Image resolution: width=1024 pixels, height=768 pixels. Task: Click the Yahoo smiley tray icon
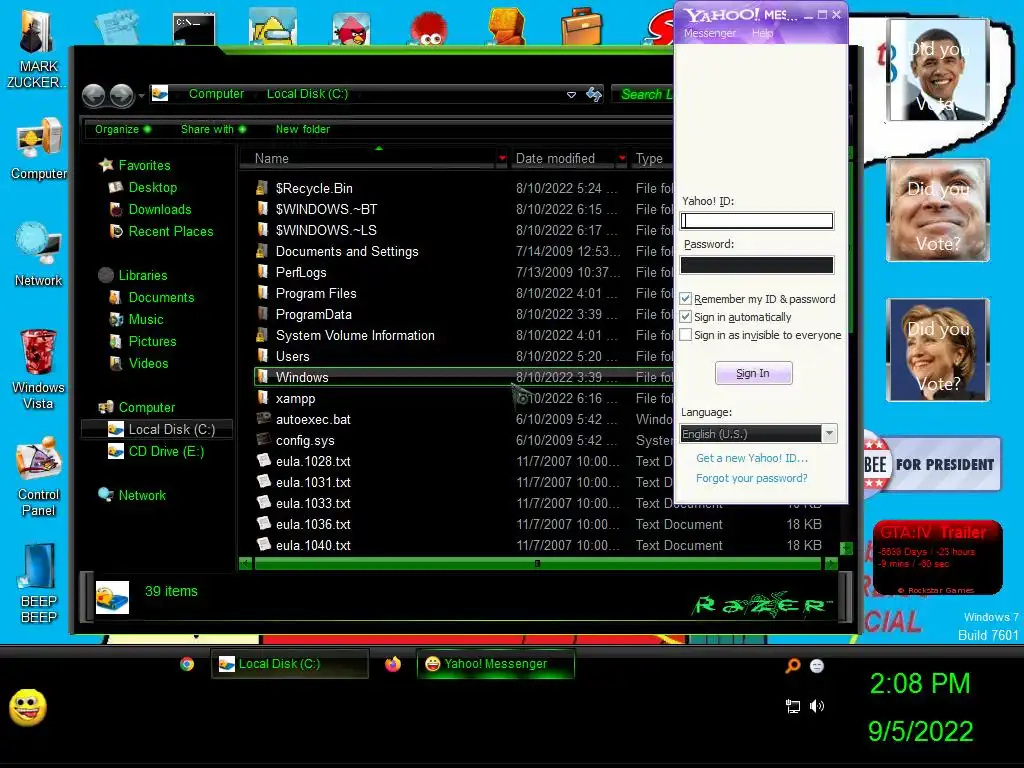tap(816, 665)
